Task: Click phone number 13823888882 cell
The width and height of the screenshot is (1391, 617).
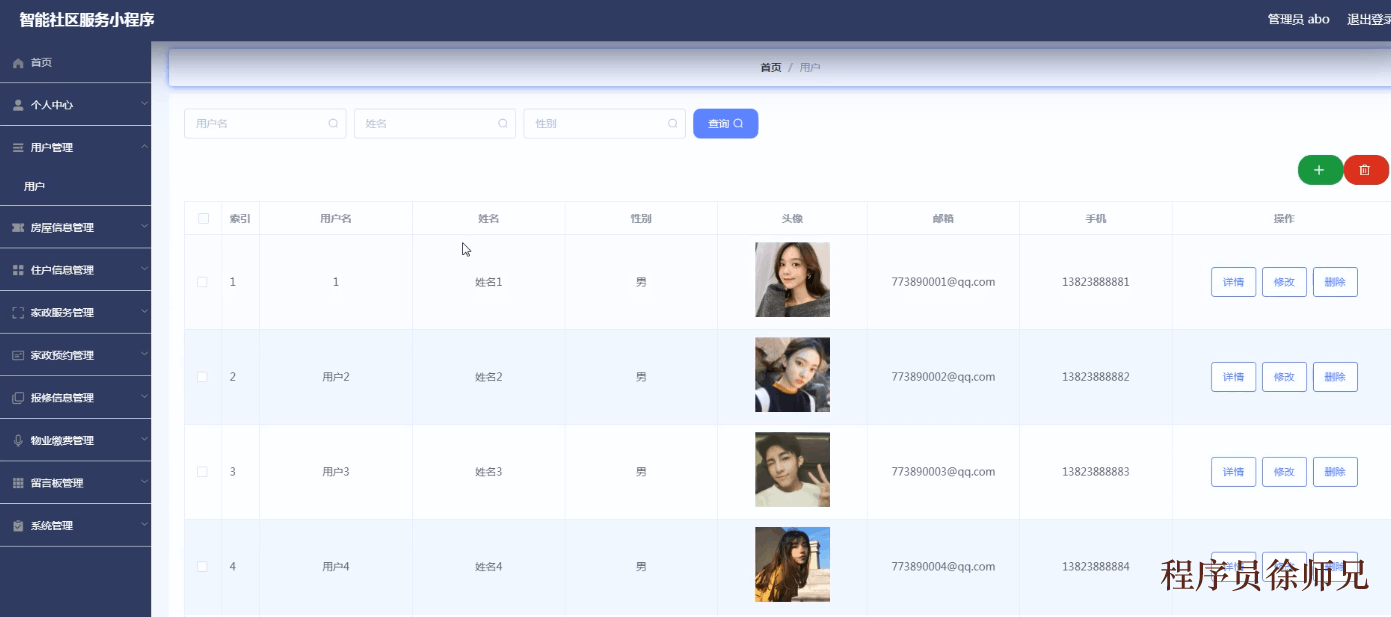Action: pos(1096,377)
